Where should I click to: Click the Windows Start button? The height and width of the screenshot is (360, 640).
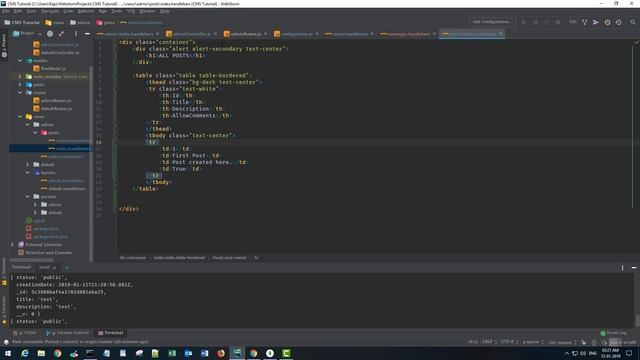(x=8, y=353)
